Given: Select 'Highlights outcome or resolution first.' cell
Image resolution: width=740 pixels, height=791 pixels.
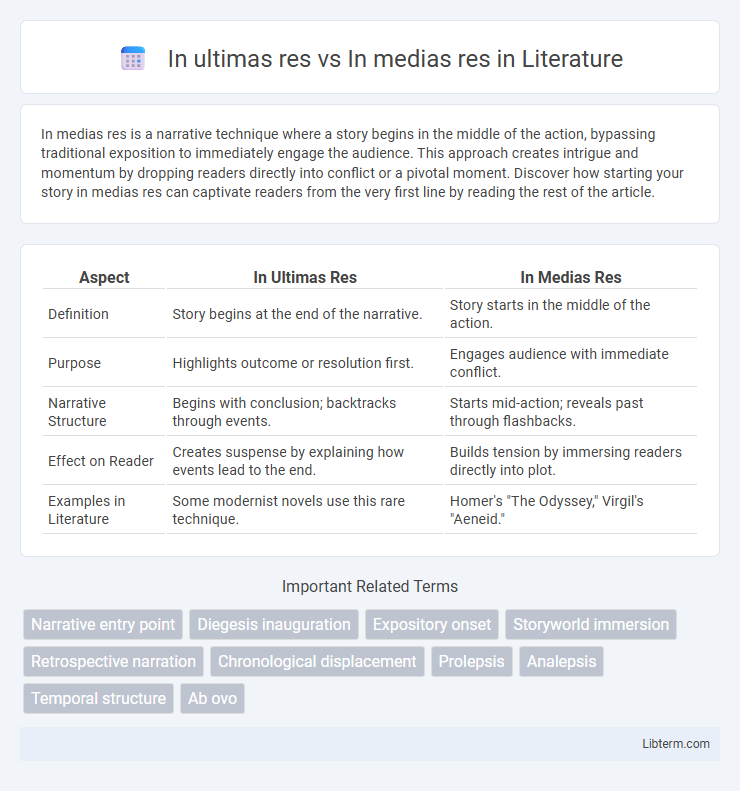Looking at the screenshot, I should click(x=305, y=363).
